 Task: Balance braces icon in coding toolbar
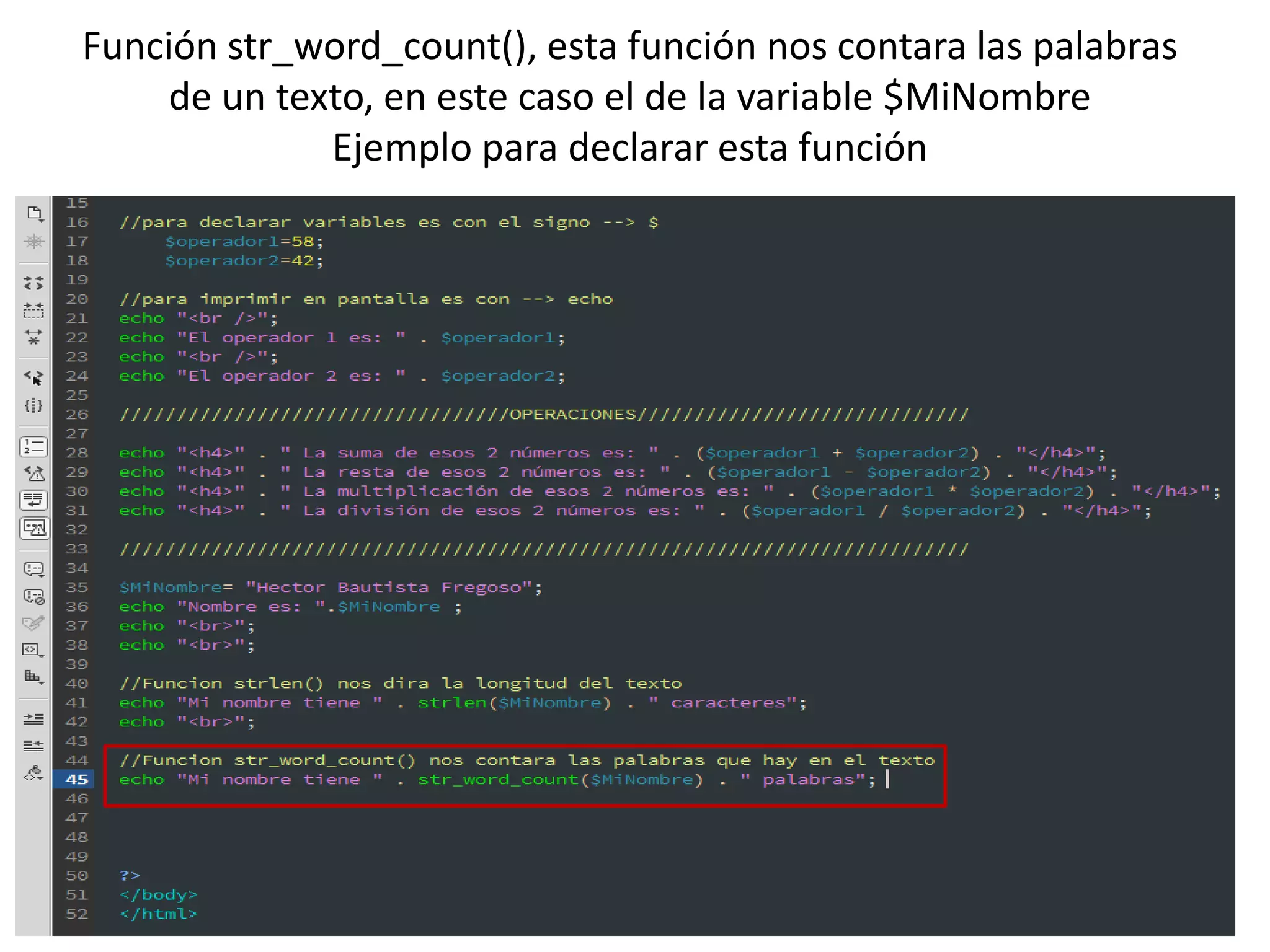coord(34,405)
